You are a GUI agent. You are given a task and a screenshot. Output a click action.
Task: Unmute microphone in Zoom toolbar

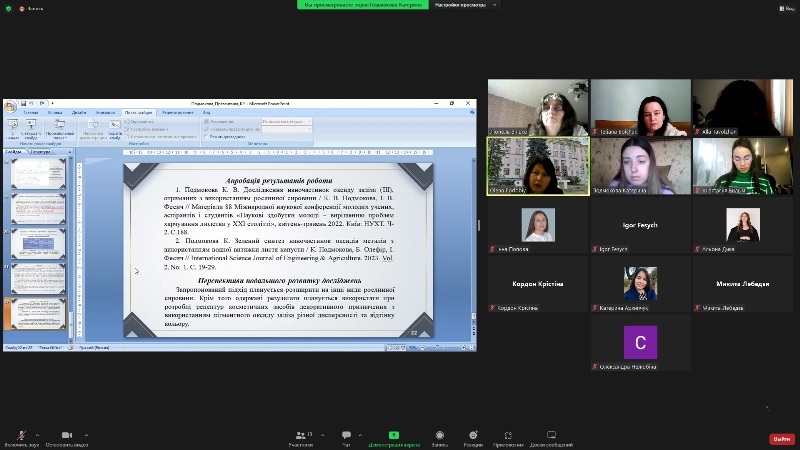click(x=22, y=436)
